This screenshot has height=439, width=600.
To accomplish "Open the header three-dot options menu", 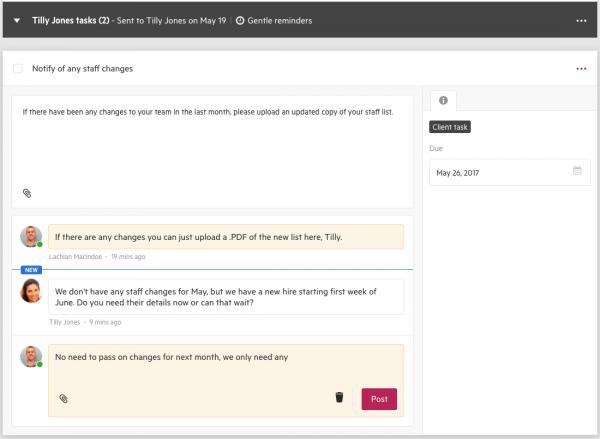I will click(x=581, y=21).
